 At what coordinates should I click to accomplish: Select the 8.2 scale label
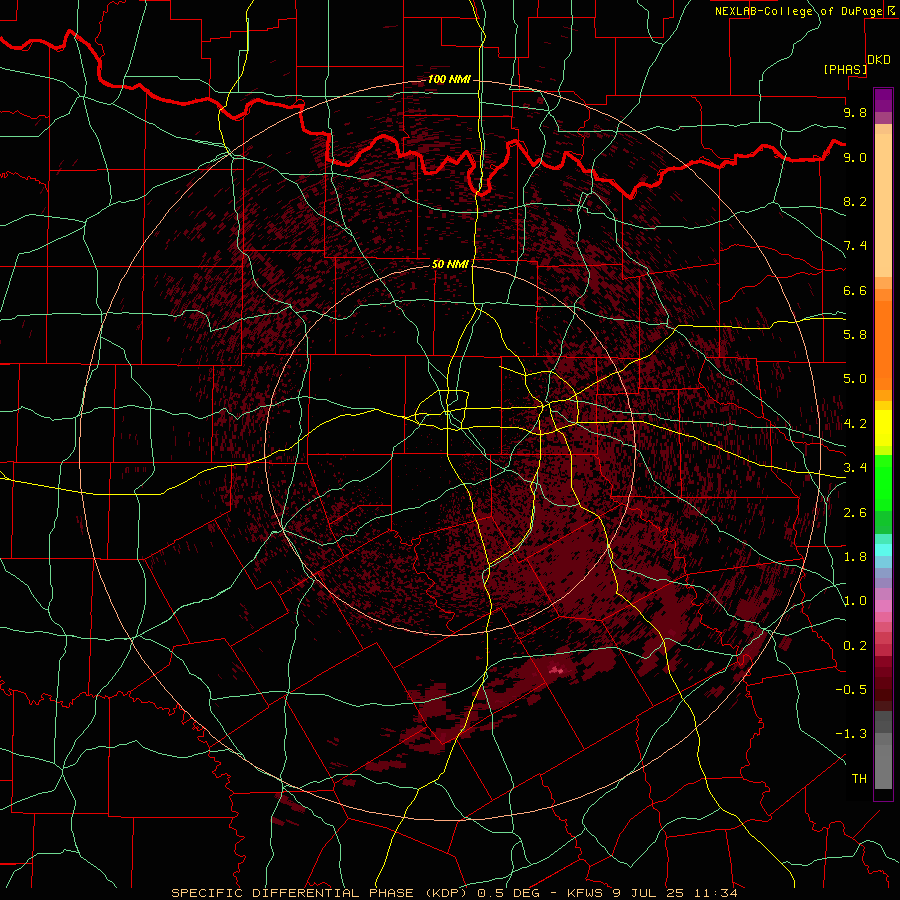point(855,201)
